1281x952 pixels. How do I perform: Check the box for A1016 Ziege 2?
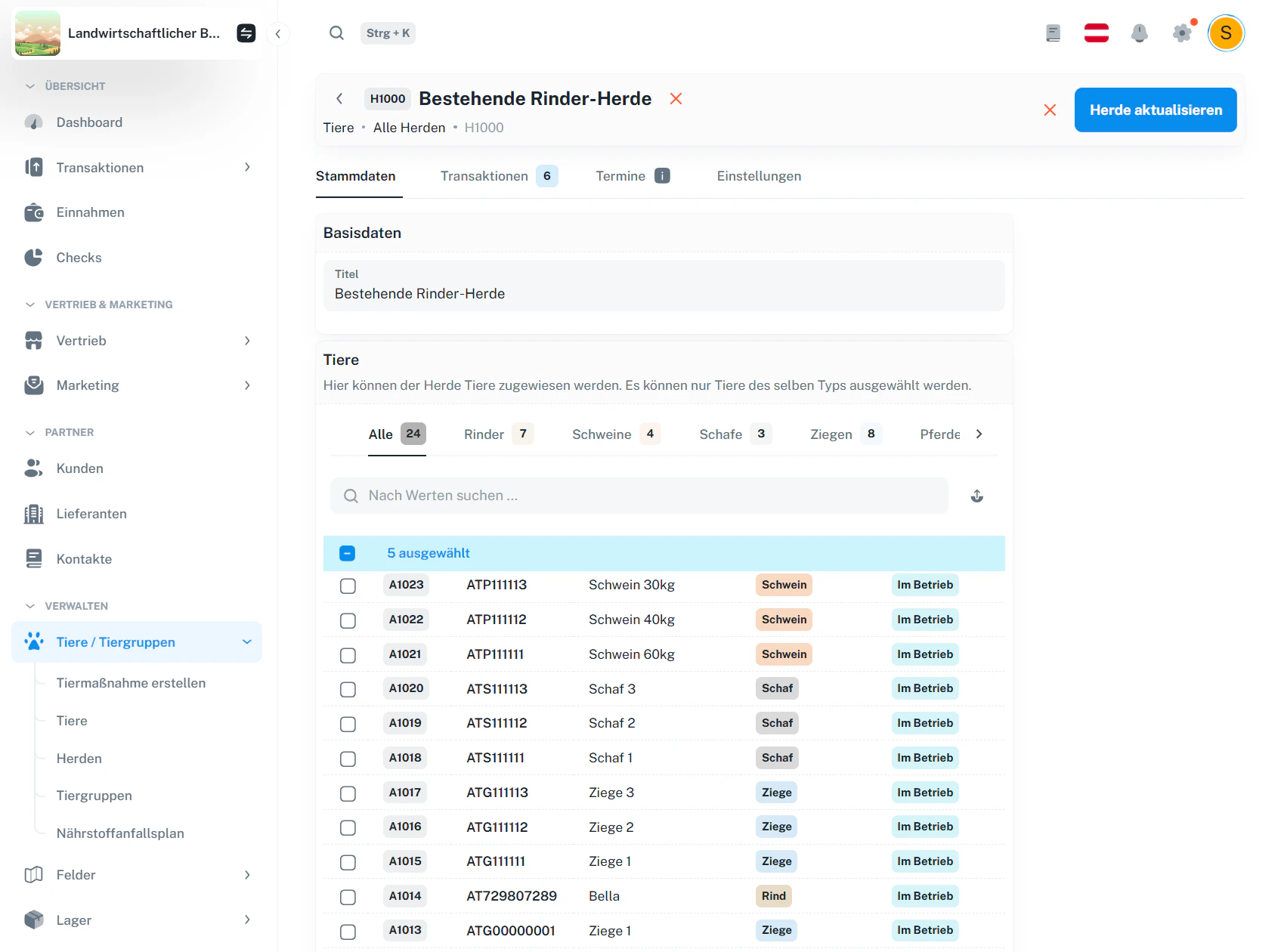coord(348,827)
